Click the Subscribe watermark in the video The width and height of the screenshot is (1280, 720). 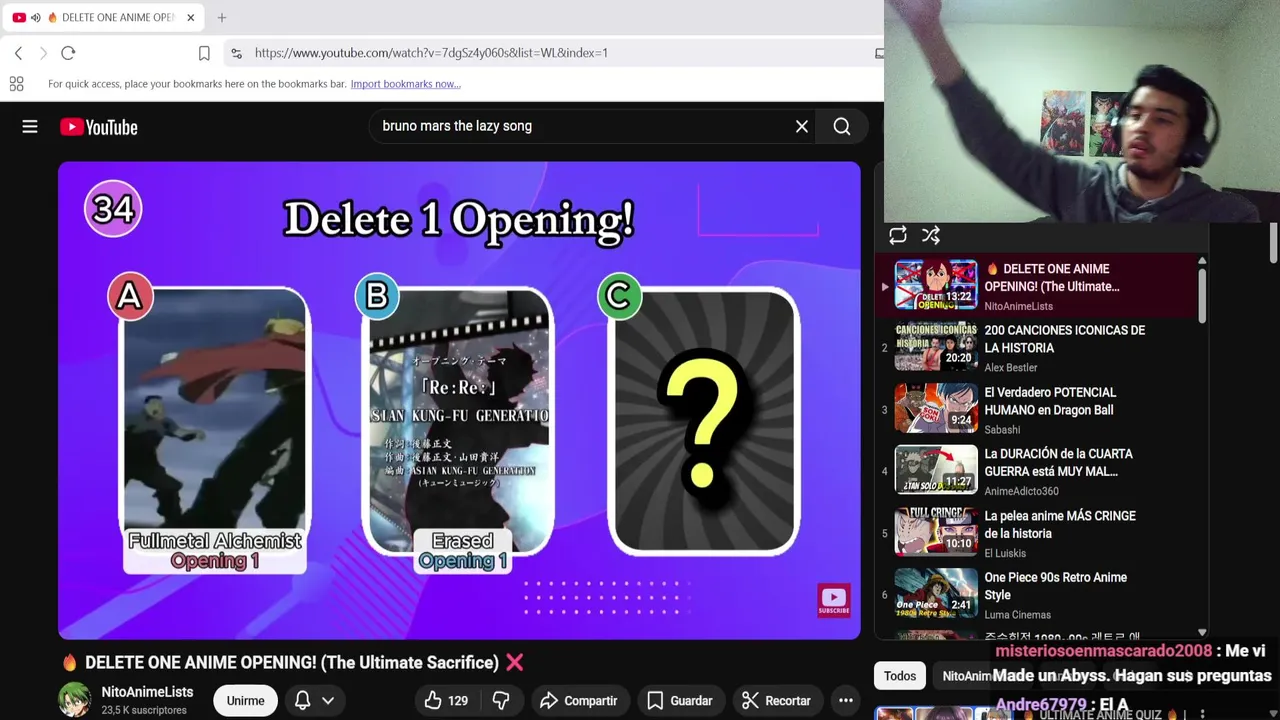[834, 600]
